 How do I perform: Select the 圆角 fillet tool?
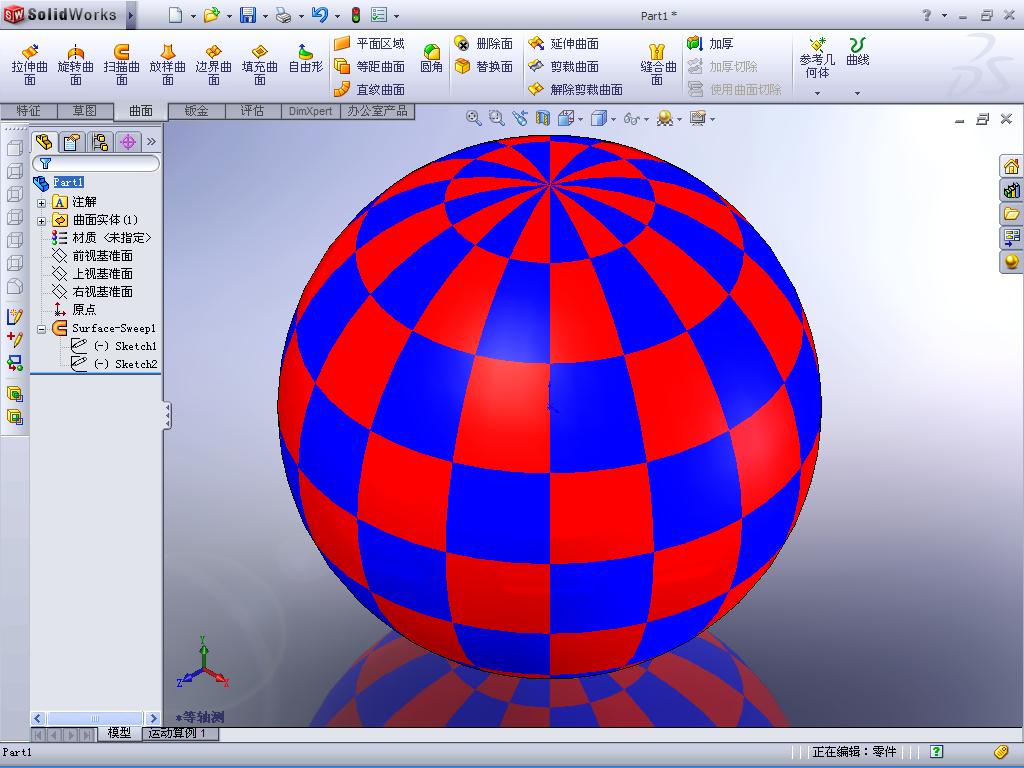pos(431,58)
